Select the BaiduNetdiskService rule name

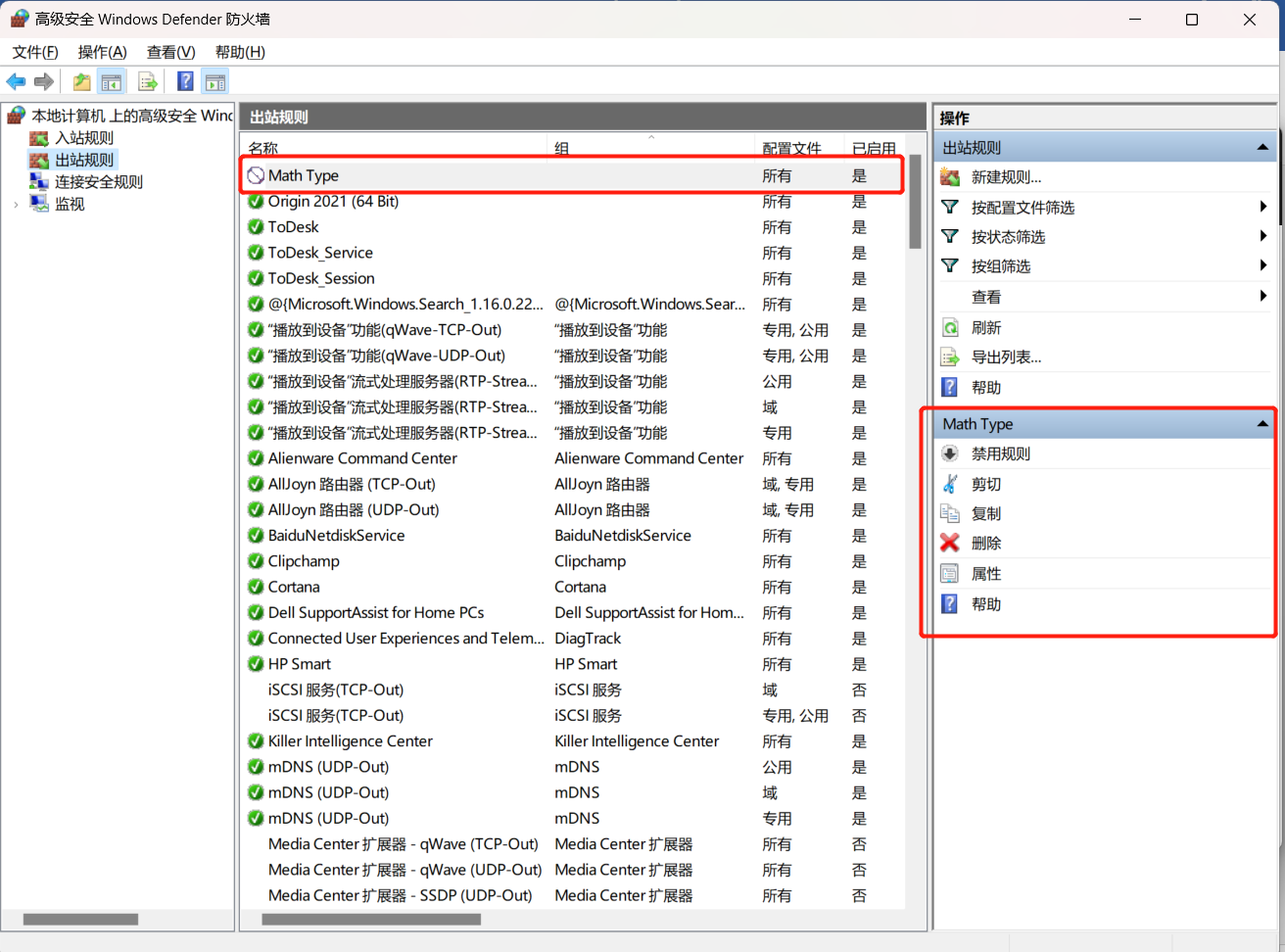coord(336,535)
